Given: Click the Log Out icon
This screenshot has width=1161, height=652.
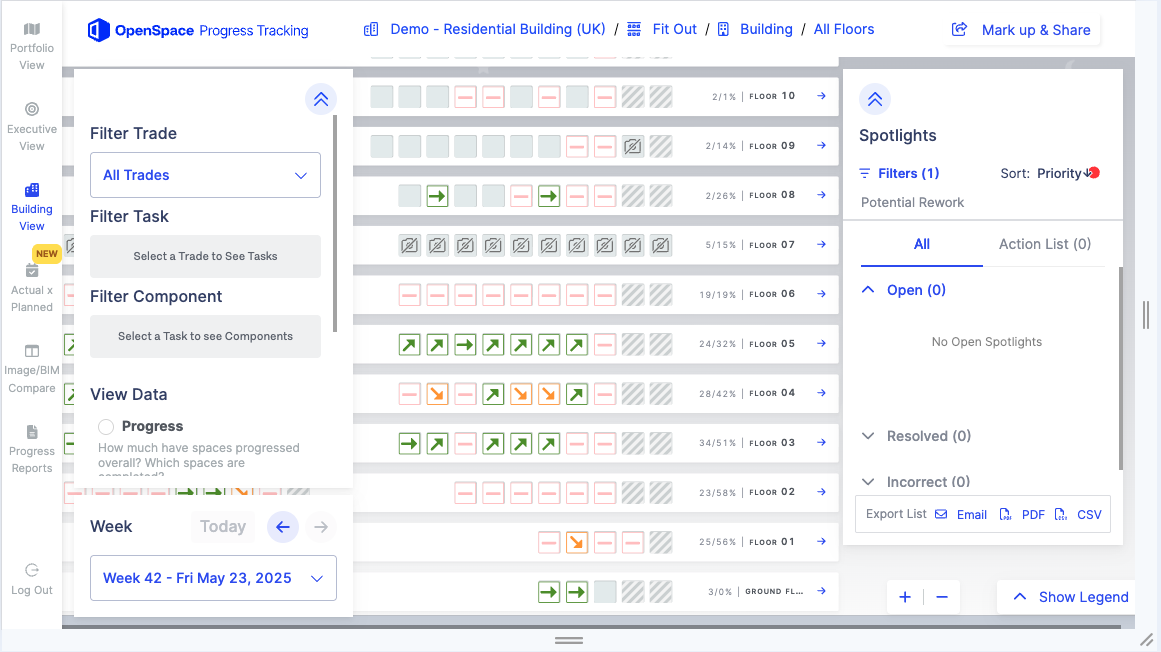Looking at the screenshot, I should click(31, 570).
